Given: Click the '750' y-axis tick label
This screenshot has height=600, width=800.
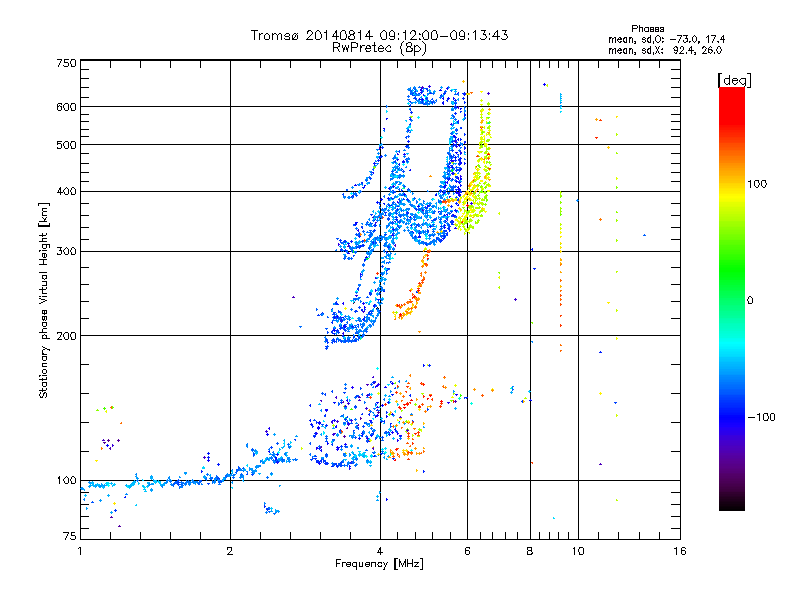Looking at the screenshot, I should coord(67,63).
